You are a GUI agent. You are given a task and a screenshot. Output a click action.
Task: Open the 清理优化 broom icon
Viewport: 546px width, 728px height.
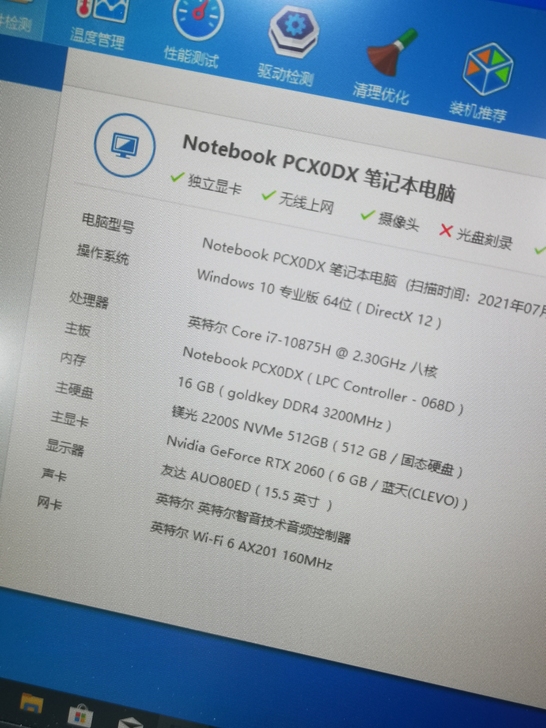tap(392, 52)
